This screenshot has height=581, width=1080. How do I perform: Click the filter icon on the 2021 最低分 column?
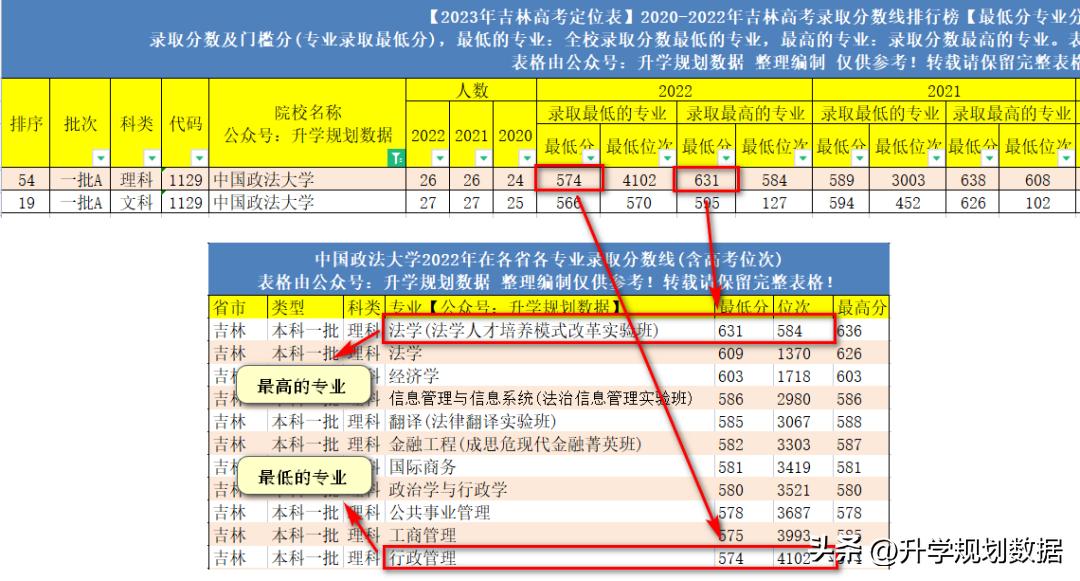[857, 156]
